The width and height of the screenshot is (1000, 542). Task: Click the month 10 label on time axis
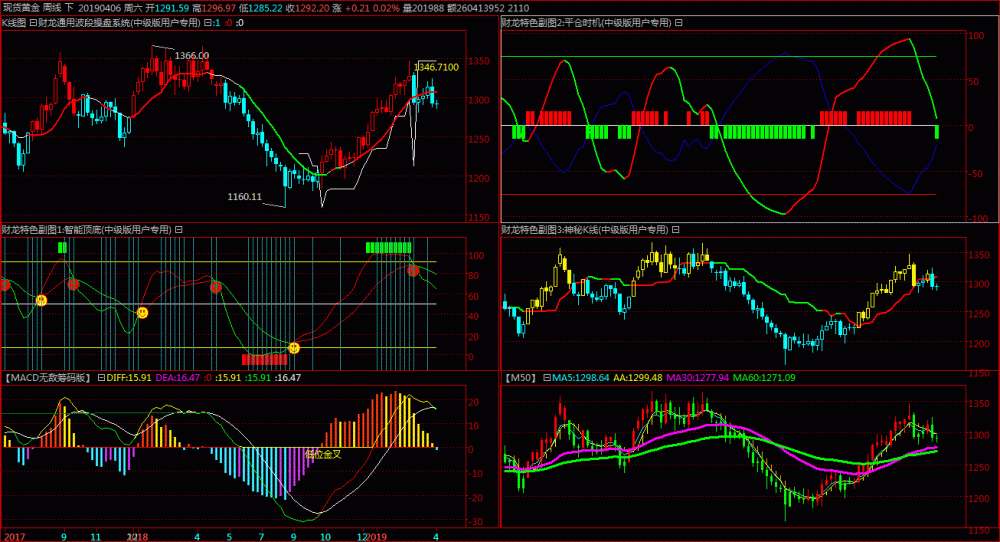pos(325,536)
